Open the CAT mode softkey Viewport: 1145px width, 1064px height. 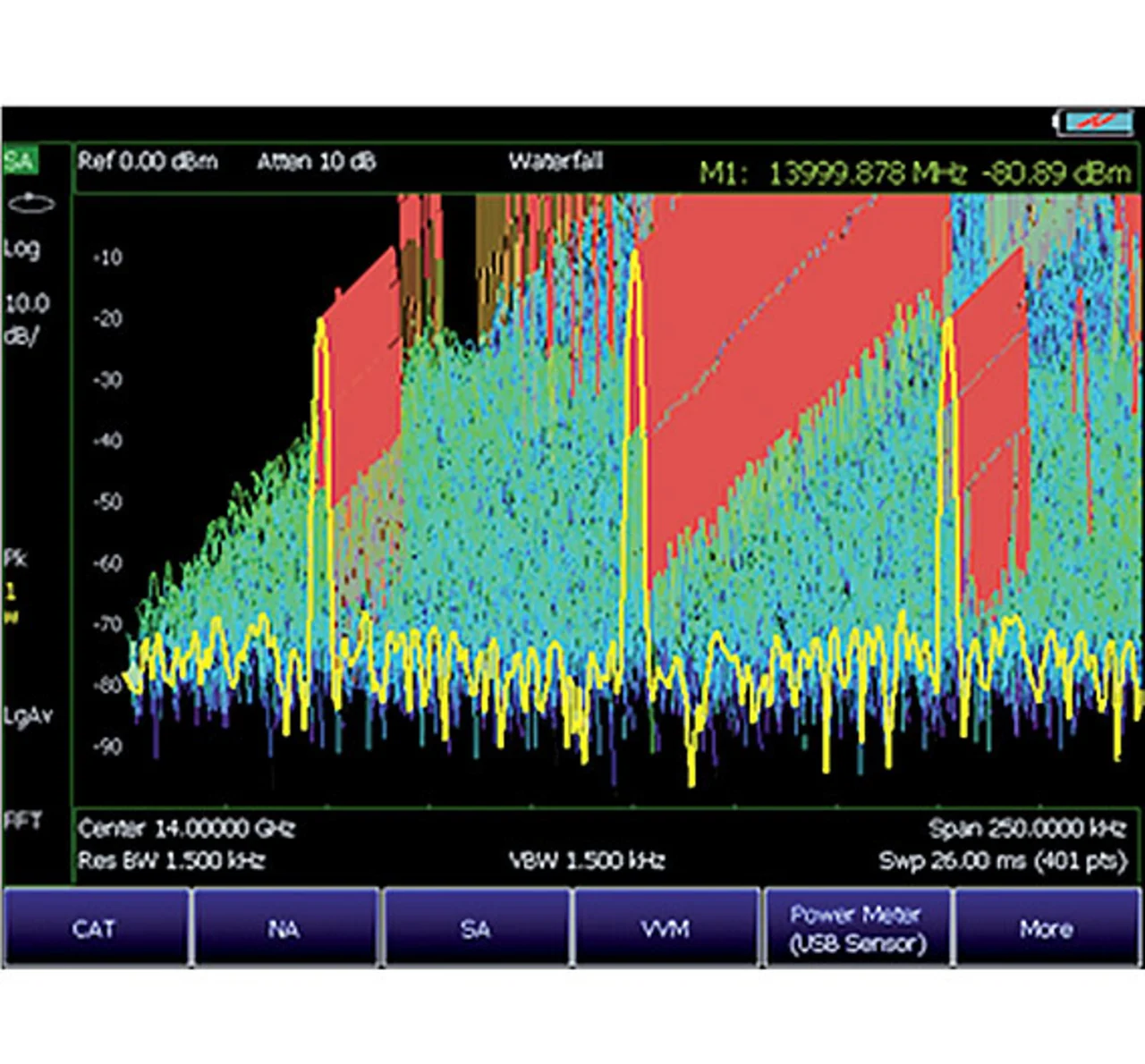click(95, 929)
